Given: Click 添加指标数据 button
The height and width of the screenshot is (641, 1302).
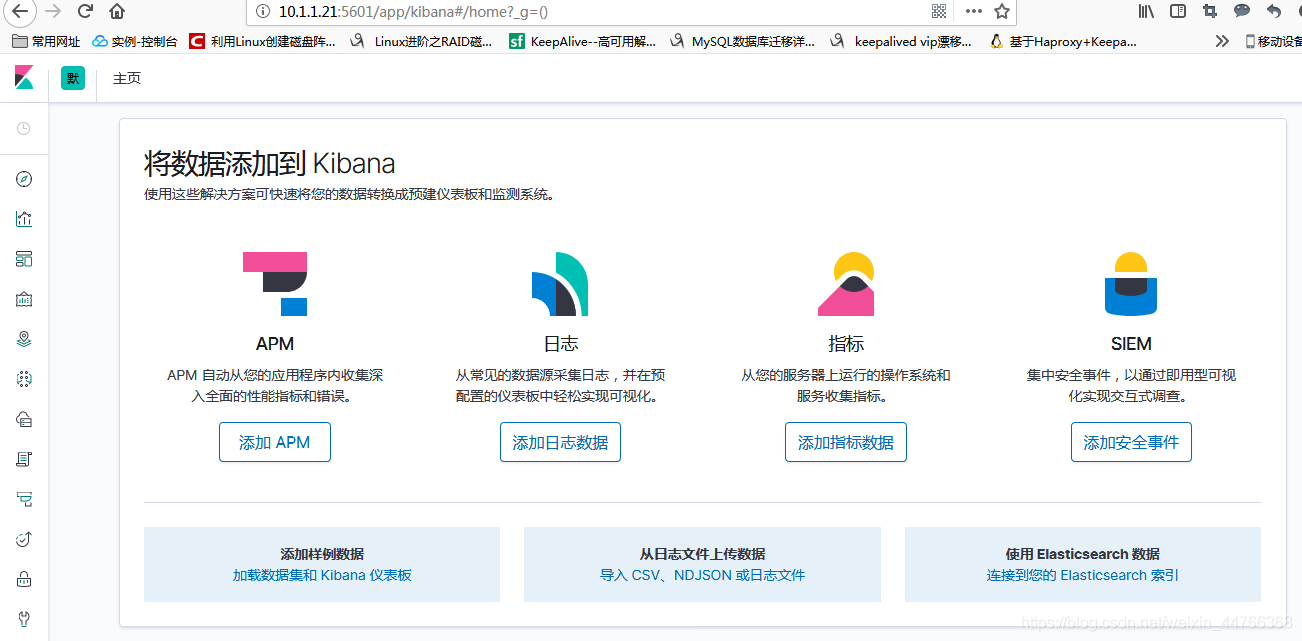Looking at the screenshot, I should tap(846, 442).
